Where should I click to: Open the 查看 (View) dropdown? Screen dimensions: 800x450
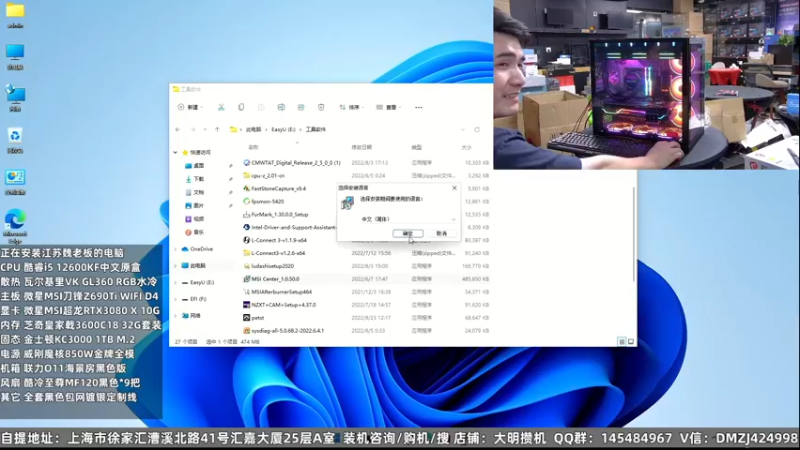(389, 107)
